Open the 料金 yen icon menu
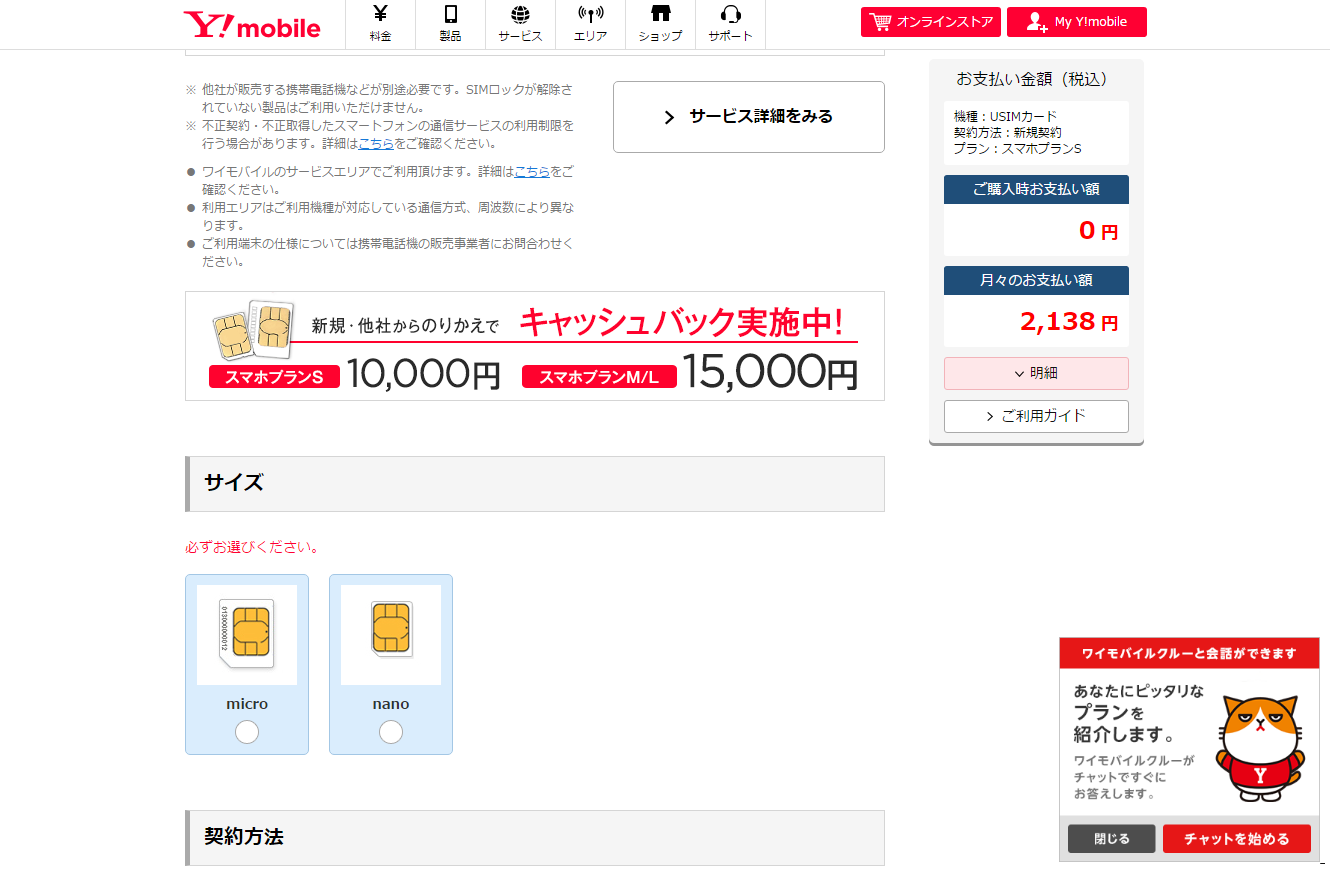1330x873 pixels. 380,24
